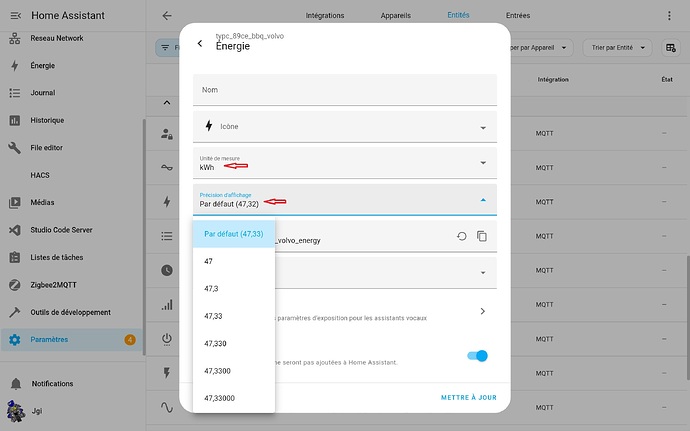Switch to the Intégrations tab
Screen dimensions: 690x431
coord(325,15)
